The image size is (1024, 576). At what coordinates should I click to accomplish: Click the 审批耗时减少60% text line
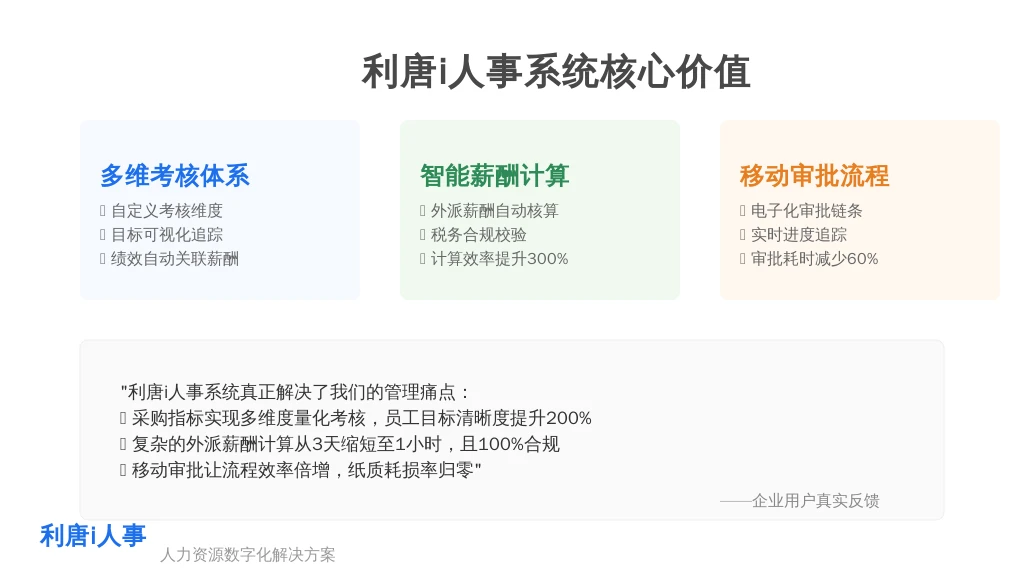tap(814, 259)
